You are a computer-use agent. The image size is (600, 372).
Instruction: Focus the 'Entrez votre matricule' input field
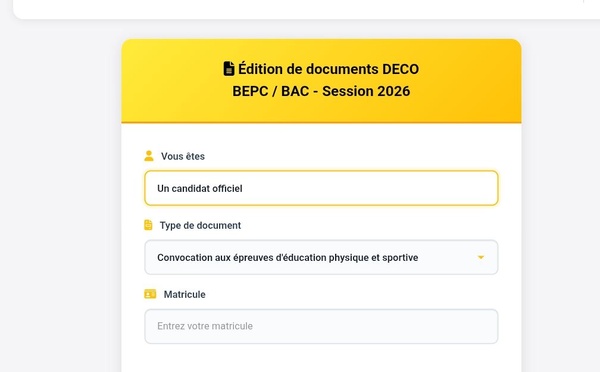tap(321, 326)
